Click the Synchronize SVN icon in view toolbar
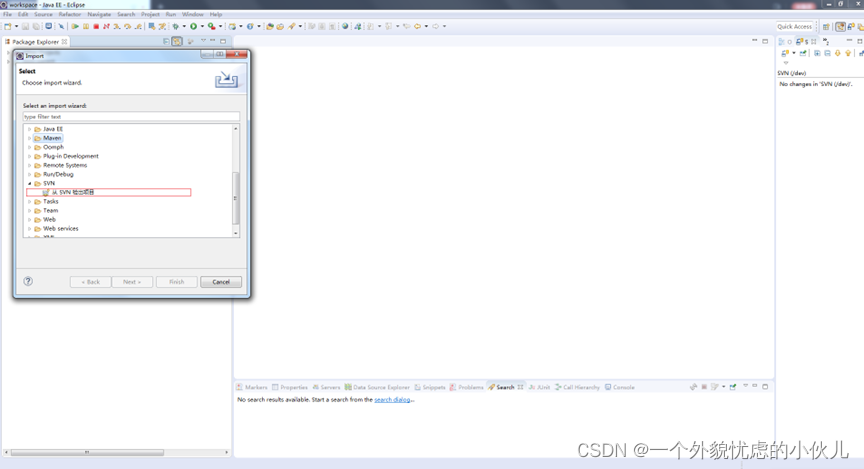This screenshot has width=864, height=469. [785, 53]
